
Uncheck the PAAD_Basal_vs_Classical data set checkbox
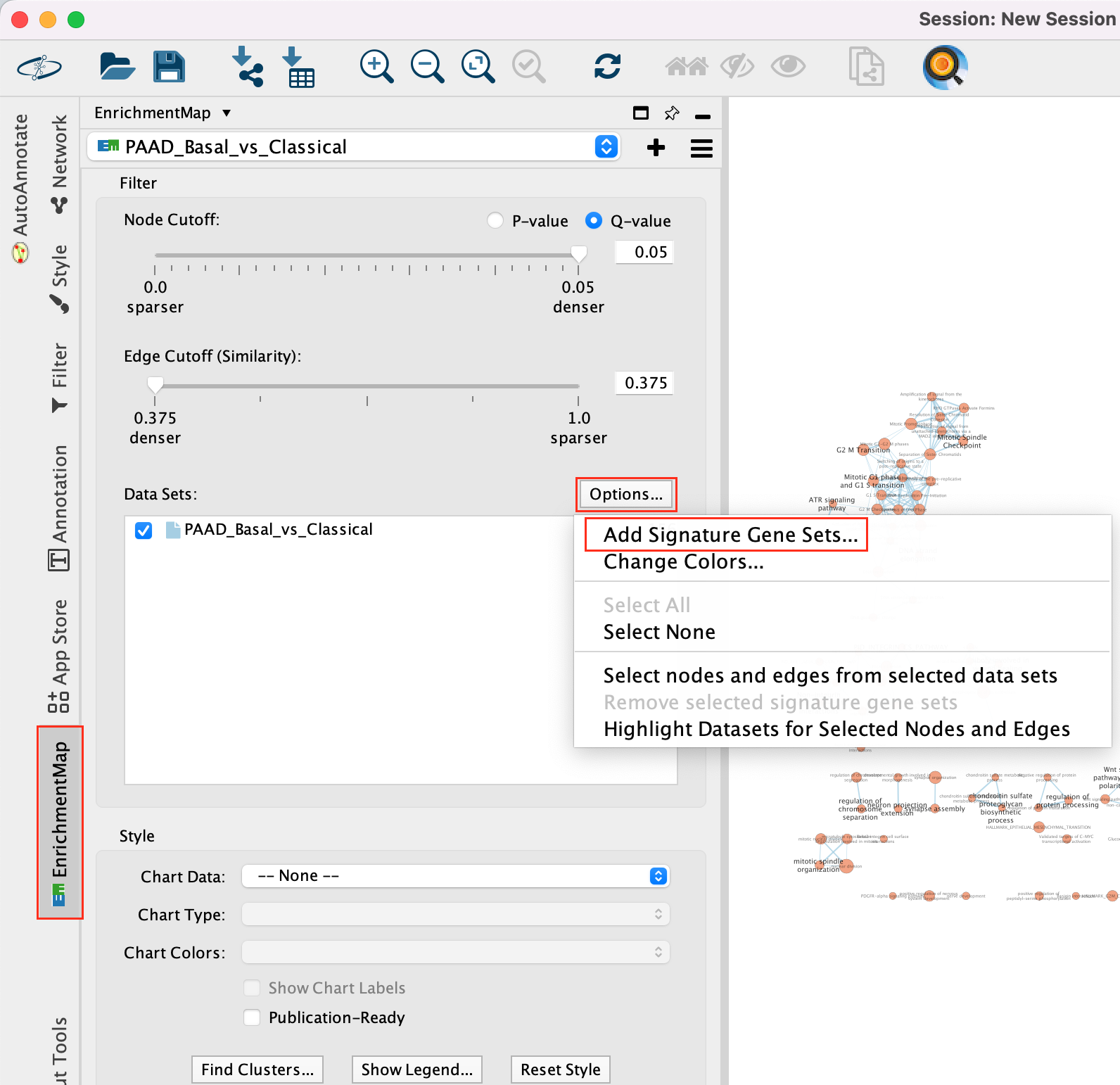pyautogui.click(x=144, y=531)
